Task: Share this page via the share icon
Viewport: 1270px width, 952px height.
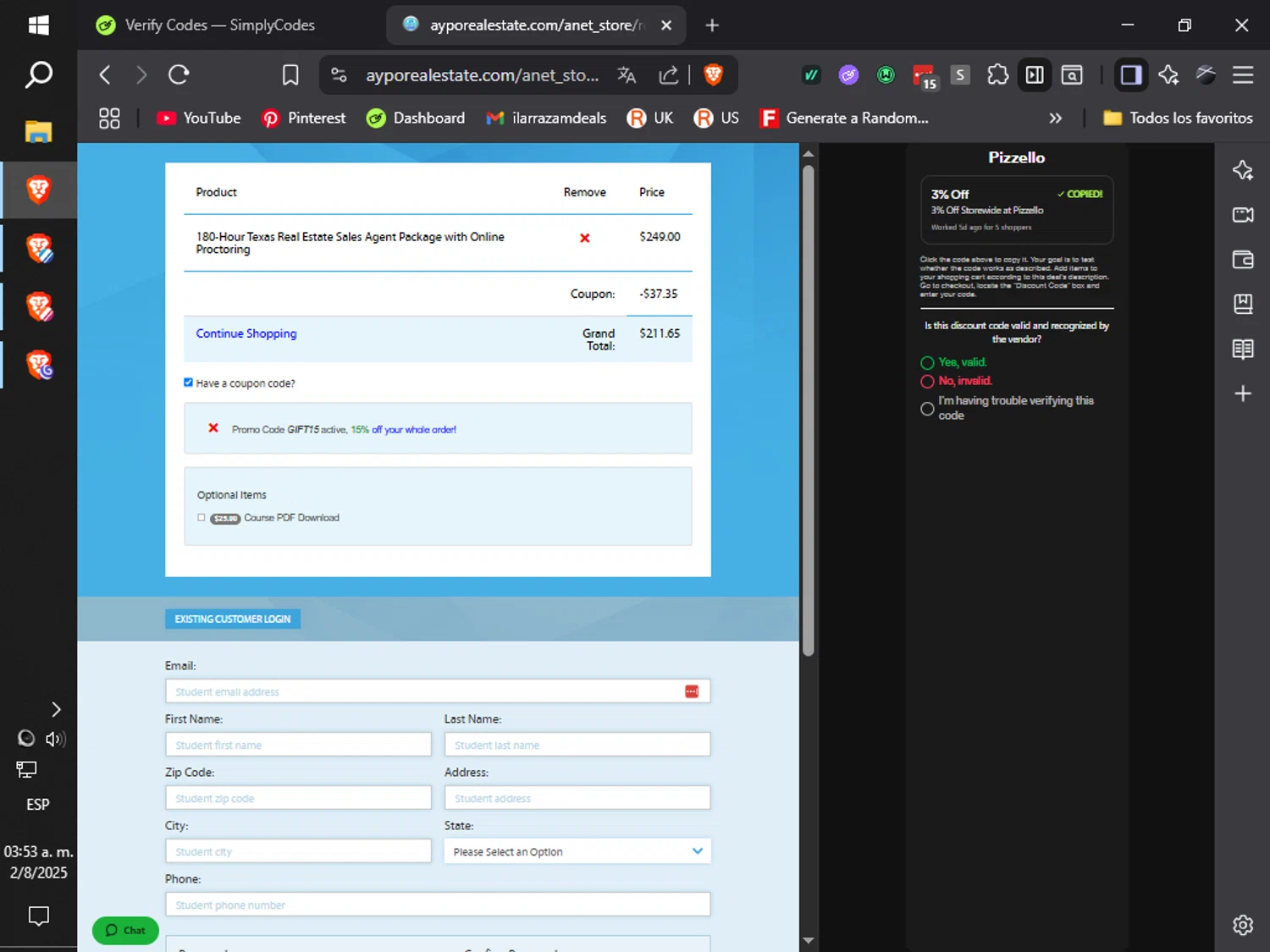Action: tap(669, 75)
